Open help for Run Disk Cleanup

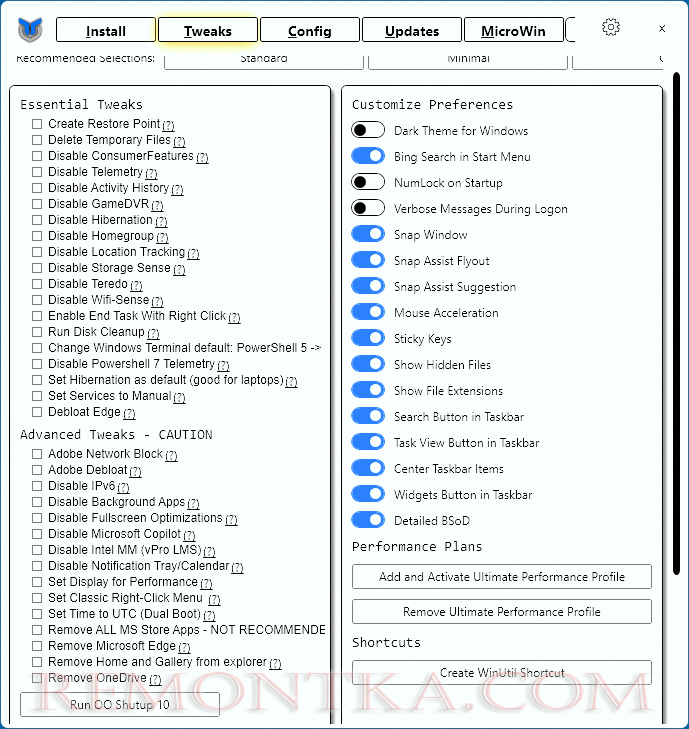pos(153,333)
